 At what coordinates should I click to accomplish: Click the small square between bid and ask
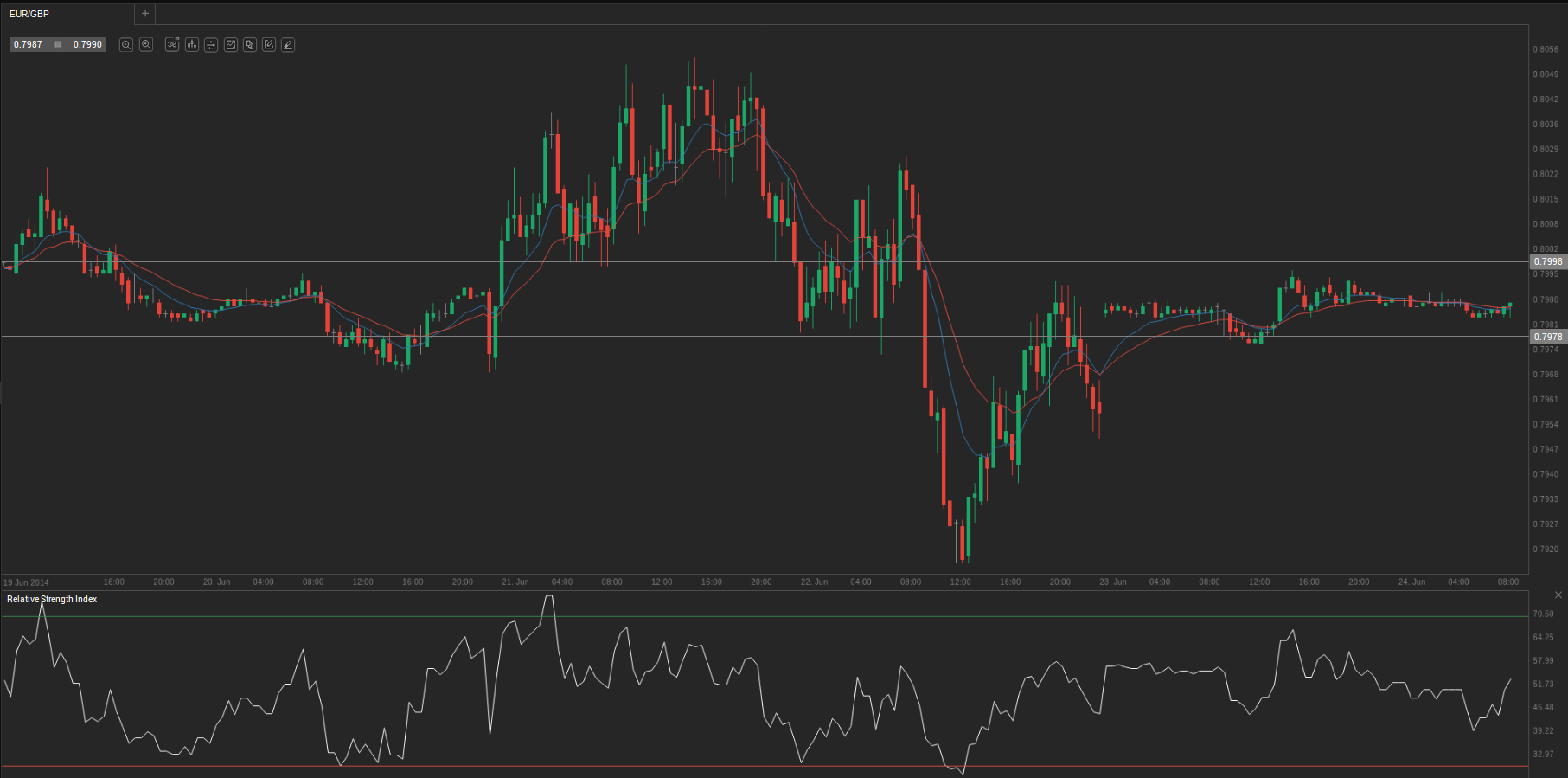pos(58,44)
